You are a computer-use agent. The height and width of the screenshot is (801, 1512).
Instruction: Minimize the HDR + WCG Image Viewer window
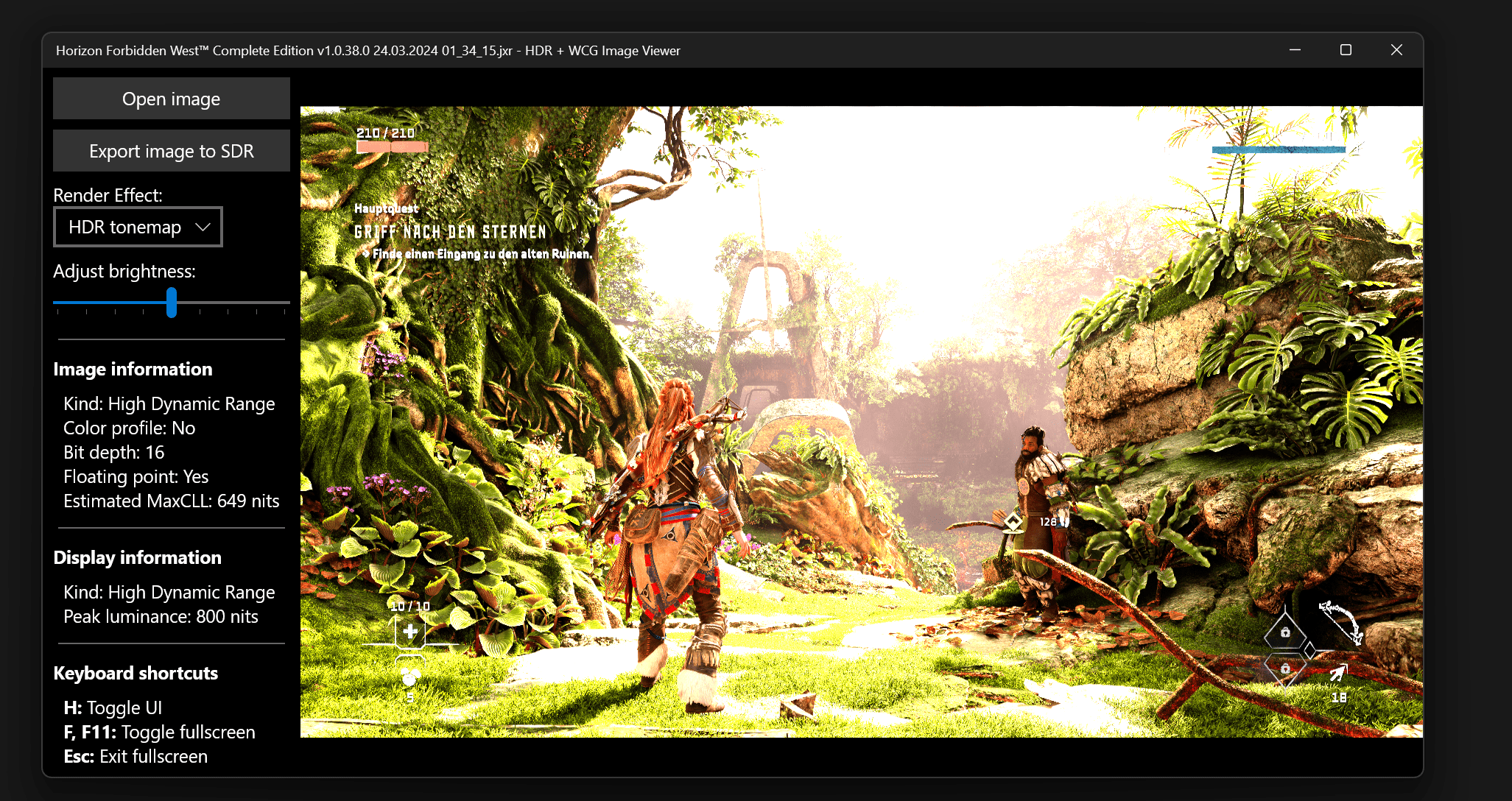click(1295, 50)
